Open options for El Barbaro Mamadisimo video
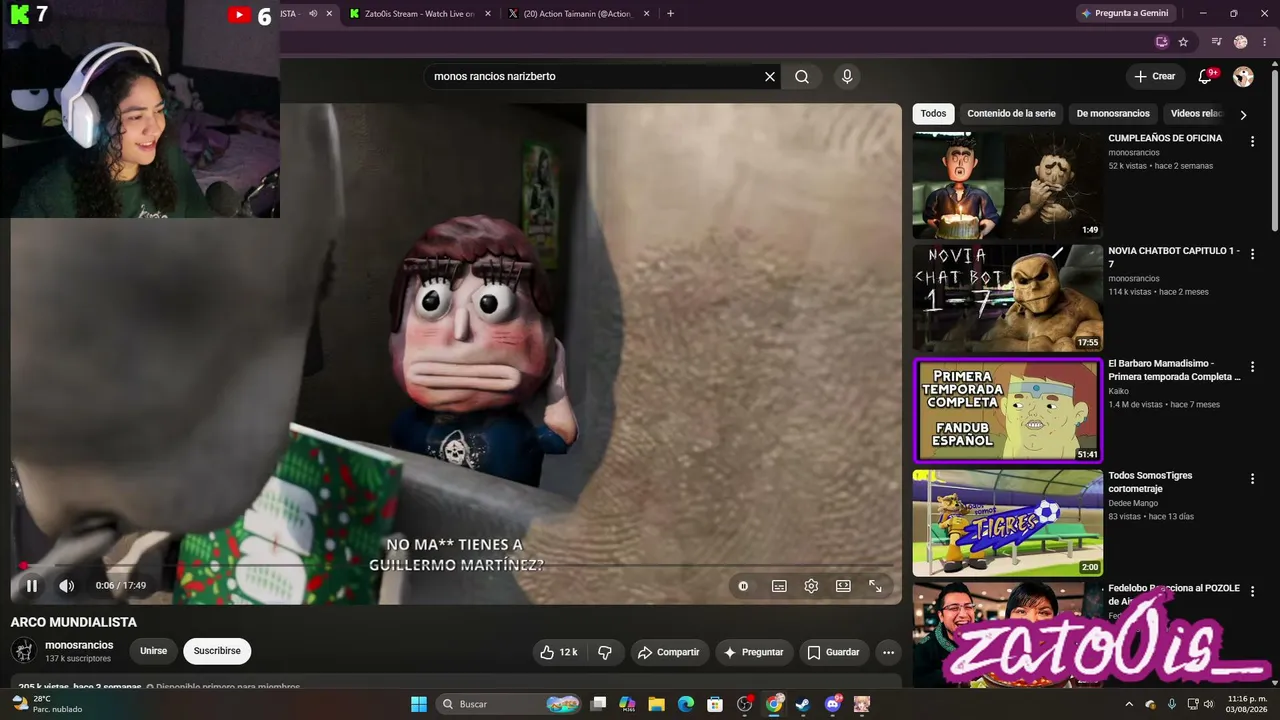1280x720 pixels. (x=1252, y=367)
